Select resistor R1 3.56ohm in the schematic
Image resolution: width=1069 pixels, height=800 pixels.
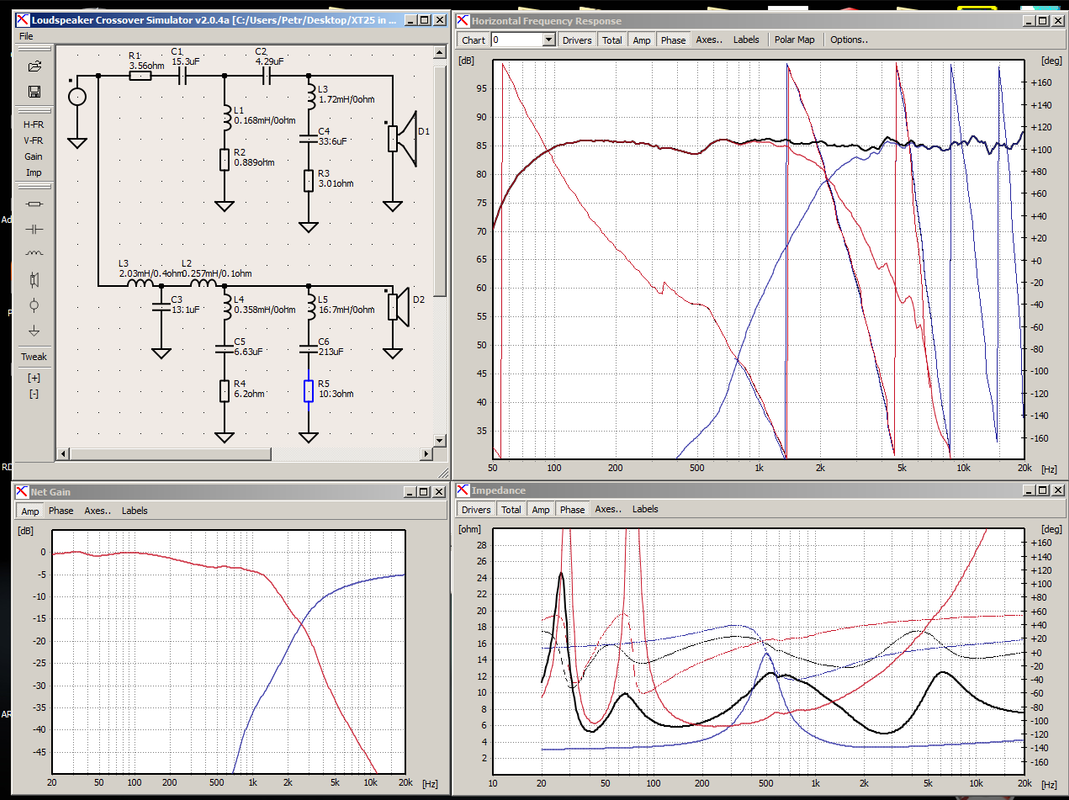pyautogui.click(x=140, y=76)
